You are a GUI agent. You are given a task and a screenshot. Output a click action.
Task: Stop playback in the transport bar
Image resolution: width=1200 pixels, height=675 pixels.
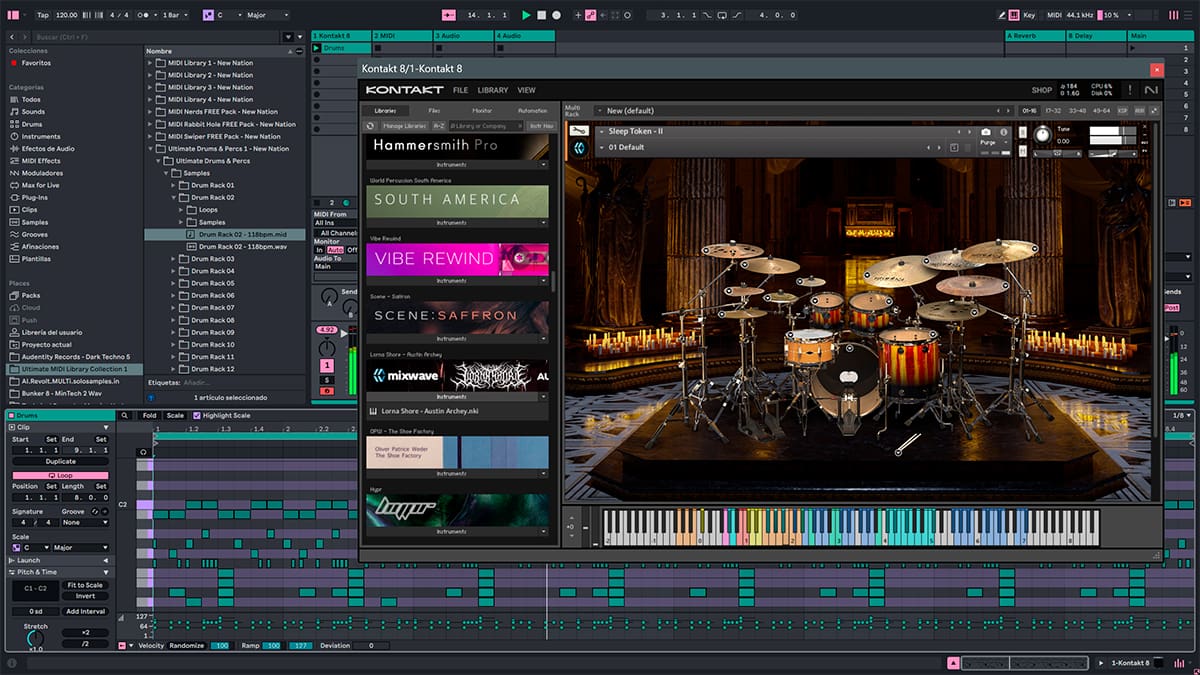[x=541, y=15]
